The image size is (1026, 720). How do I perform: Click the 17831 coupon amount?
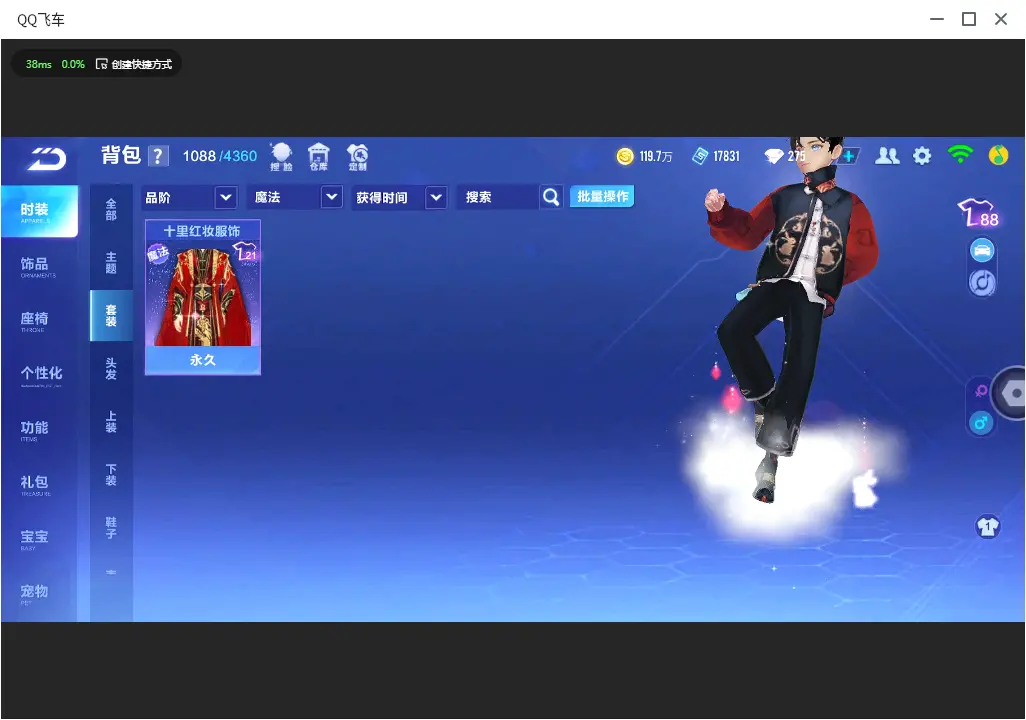[x=726, y=156]
